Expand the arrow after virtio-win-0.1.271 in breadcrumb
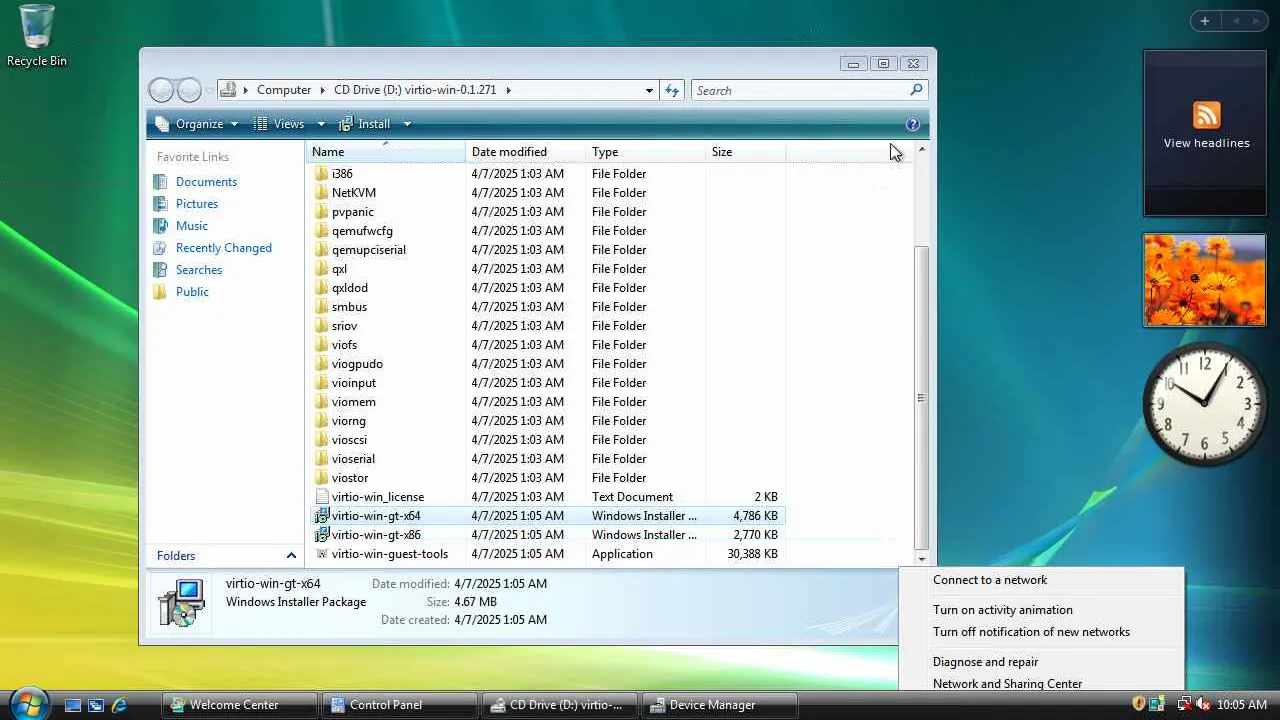Screen dimensions: 1280x720 pyautogui.click(x=508, y=90)
